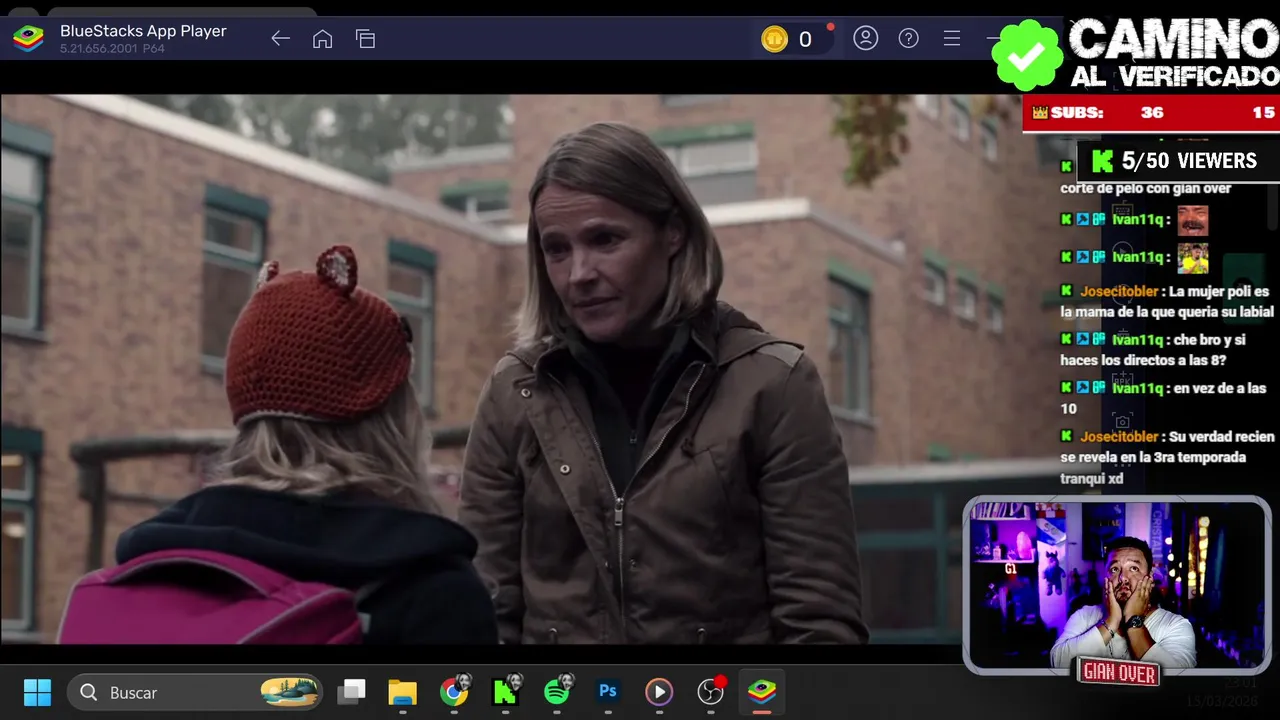Open BlueStacks help question mark icon
This screenshot has height=720, width=1280.
(x=908, y=39)
